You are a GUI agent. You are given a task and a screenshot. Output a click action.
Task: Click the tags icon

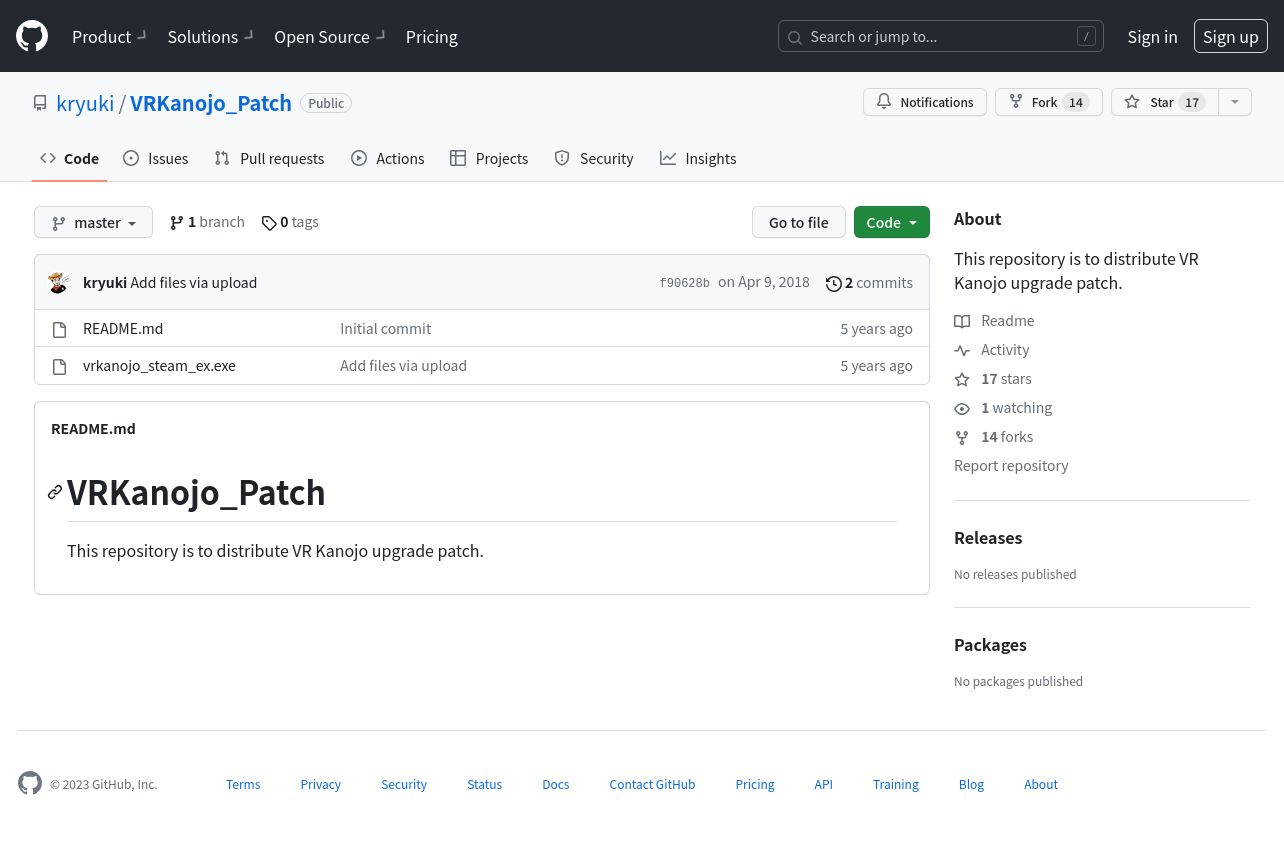click(269, 223)
